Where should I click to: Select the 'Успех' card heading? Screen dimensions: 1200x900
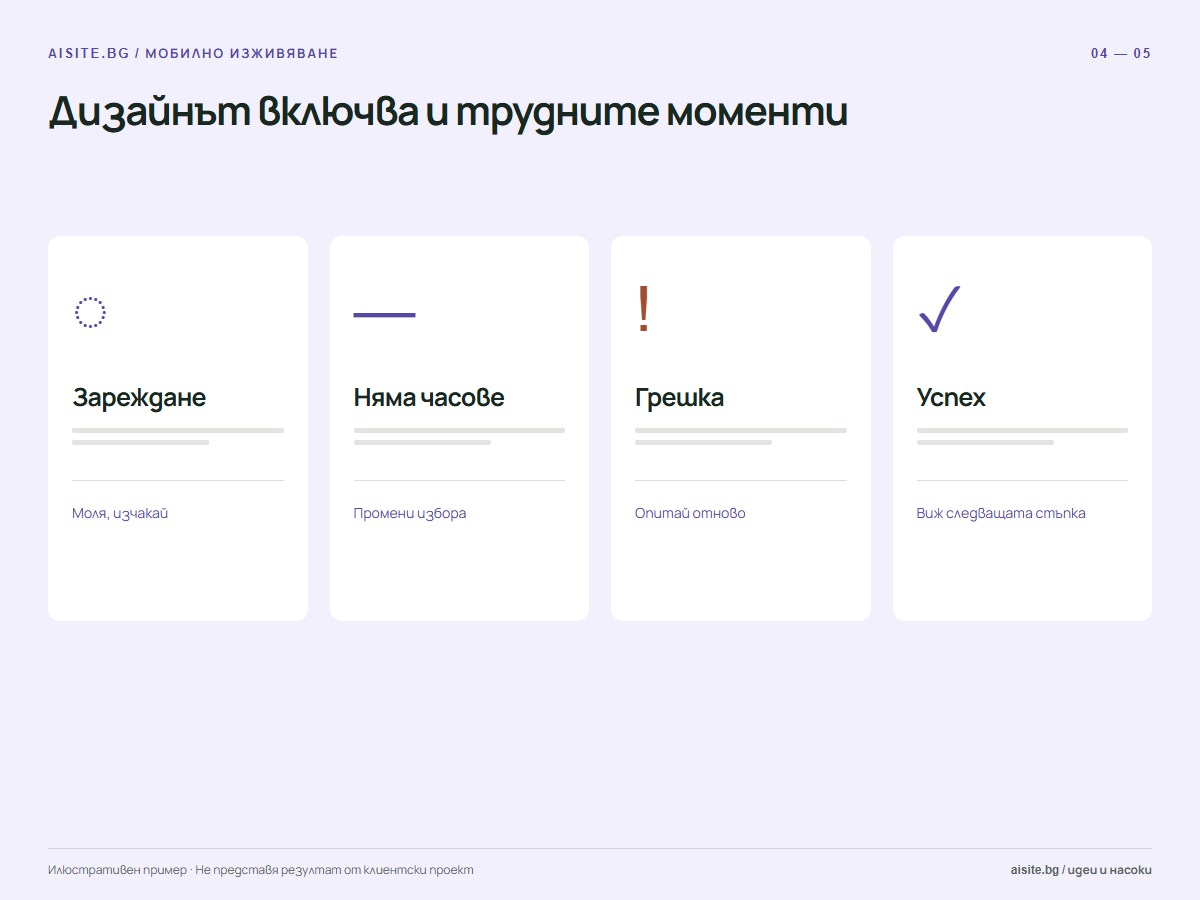coord(951,397)
